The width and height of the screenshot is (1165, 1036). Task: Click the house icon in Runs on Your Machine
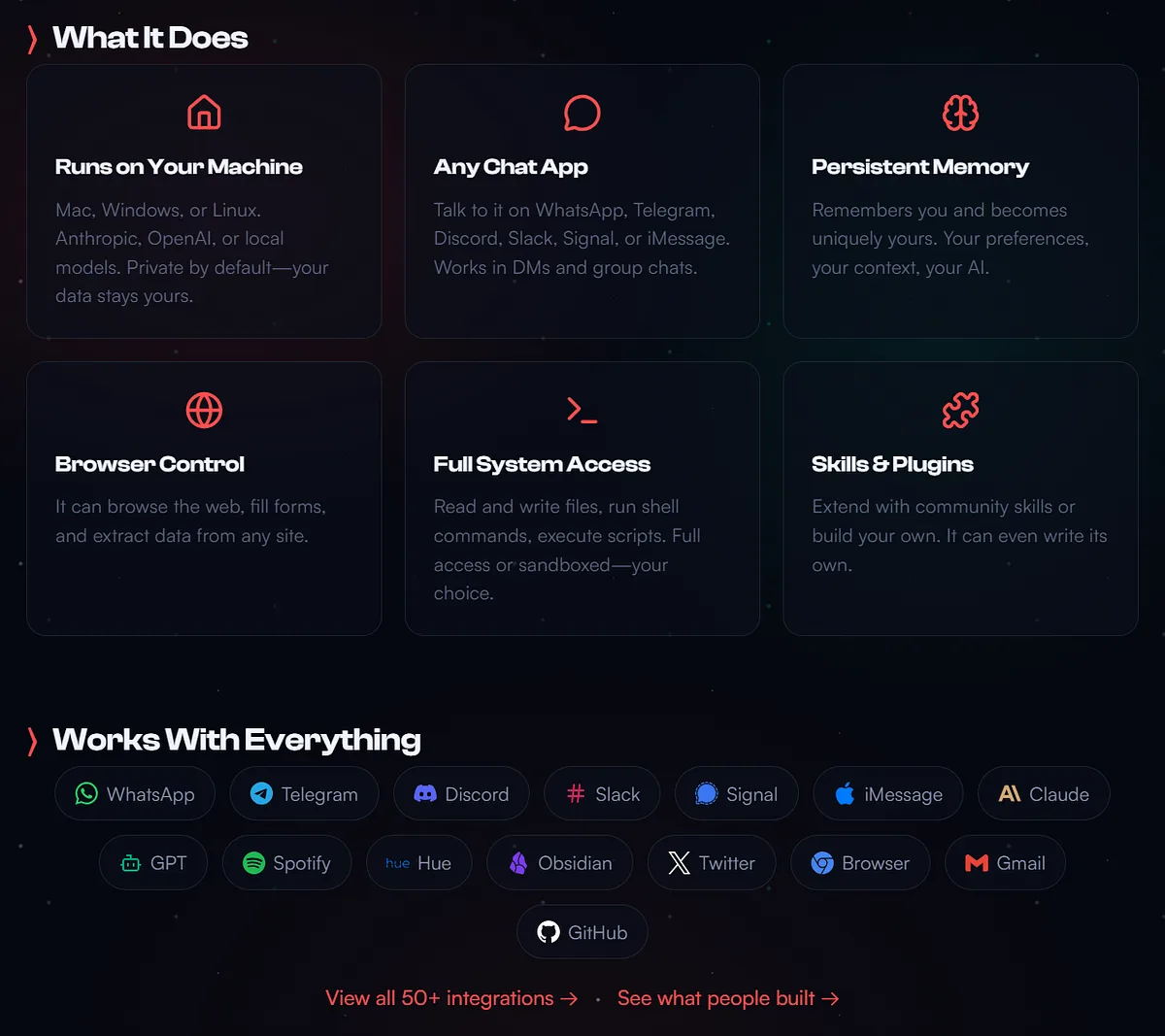click(204, 113)
